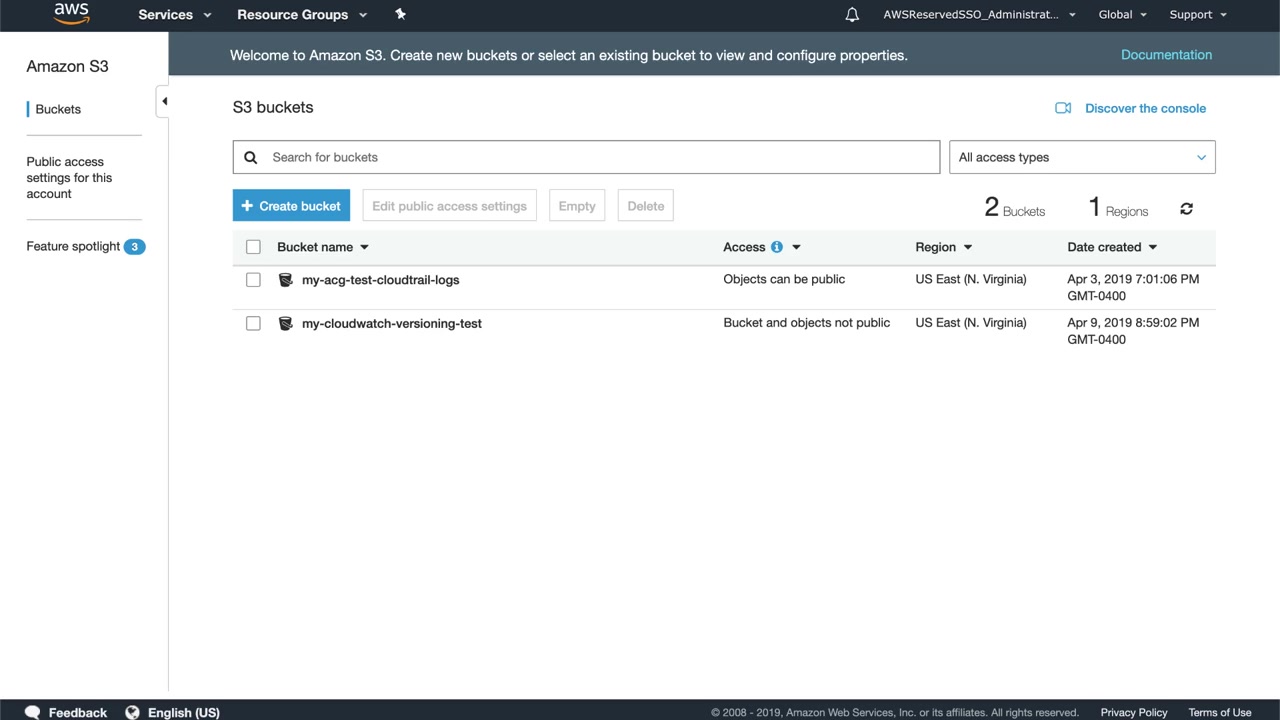This screenshot has height=720, width=1280.
Task: Click the Feedback link in footer
Action: pos(78,712)
